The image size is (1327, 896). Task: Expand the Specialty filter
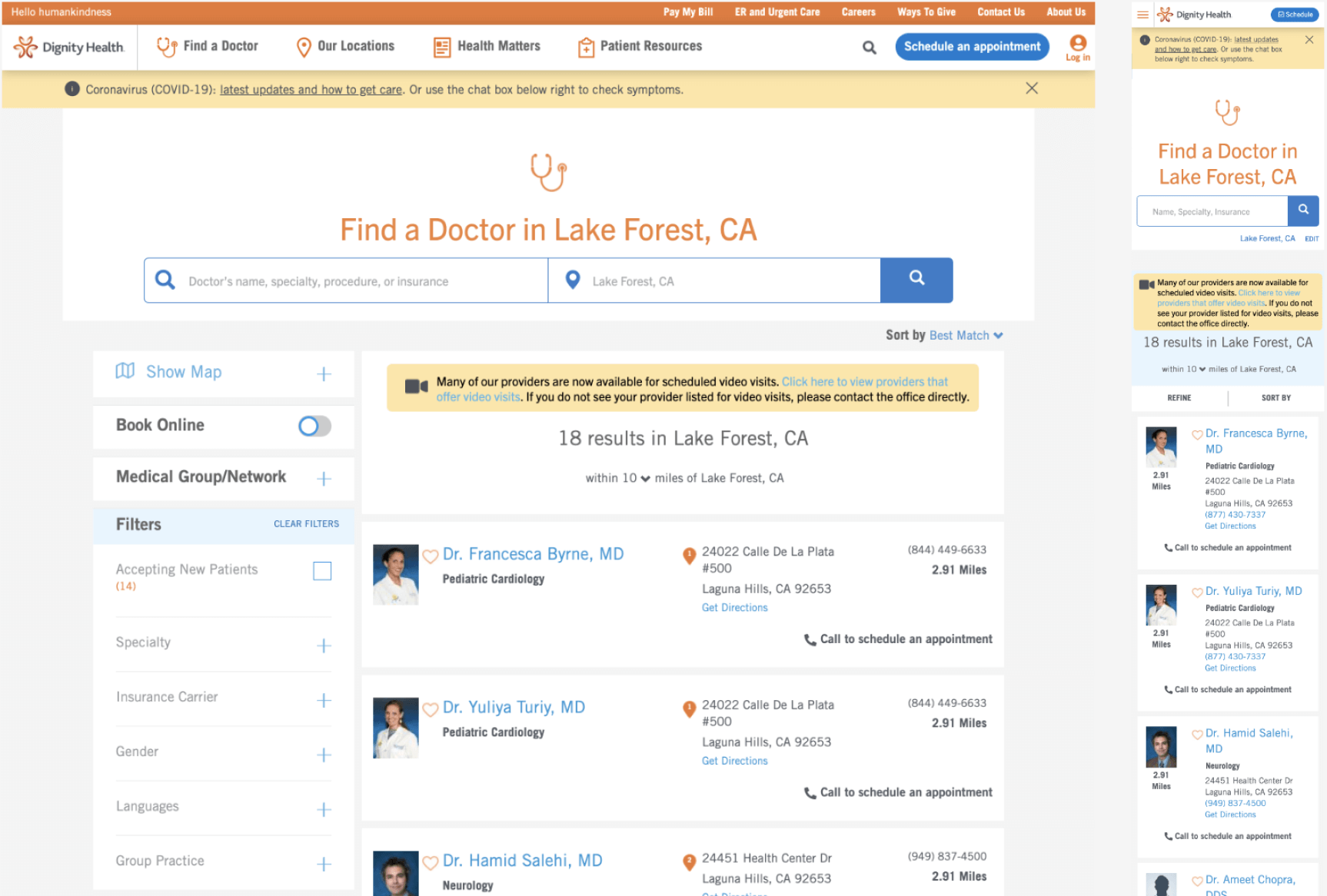click(324, 645)
